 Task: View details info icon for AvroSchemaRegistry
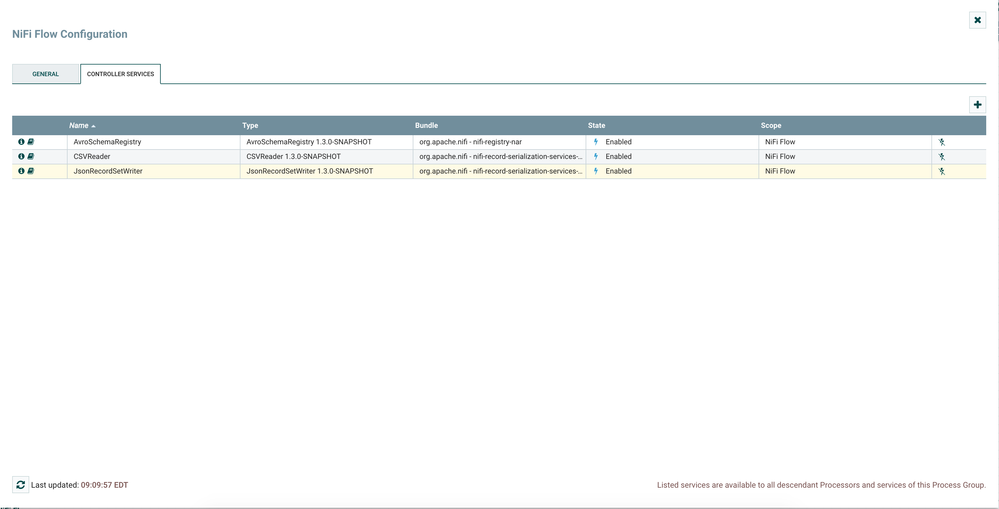pyautogui.click(x=21, y=141)
